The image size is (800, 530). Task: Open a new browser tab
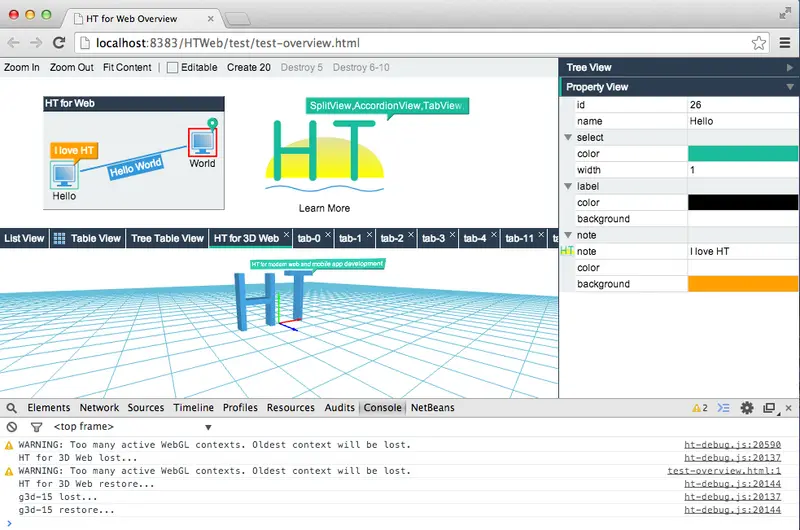click(x=237, y=19)
